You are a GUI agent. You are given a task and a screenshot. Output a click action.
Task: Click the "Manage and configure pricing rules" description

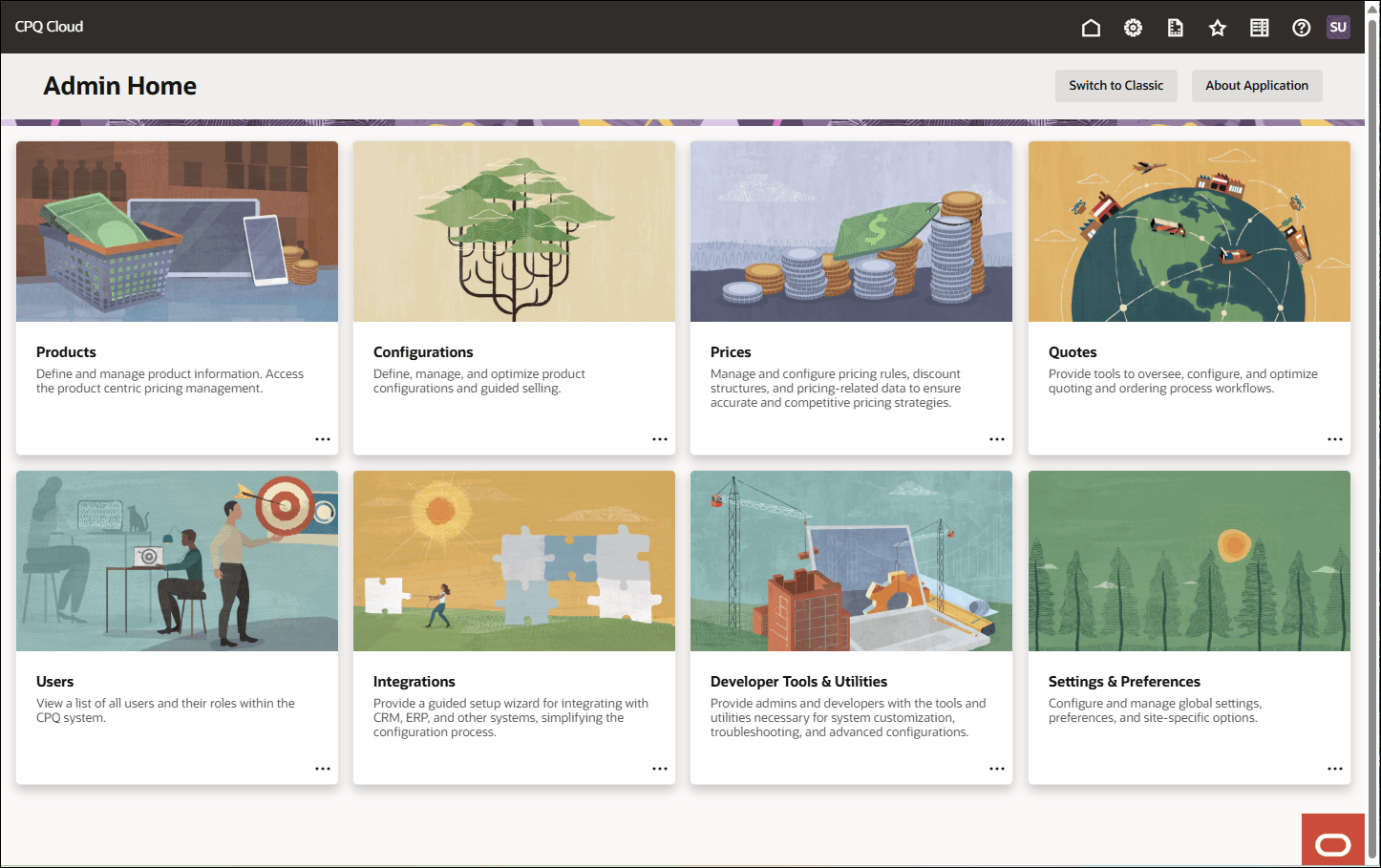[836, 389]
